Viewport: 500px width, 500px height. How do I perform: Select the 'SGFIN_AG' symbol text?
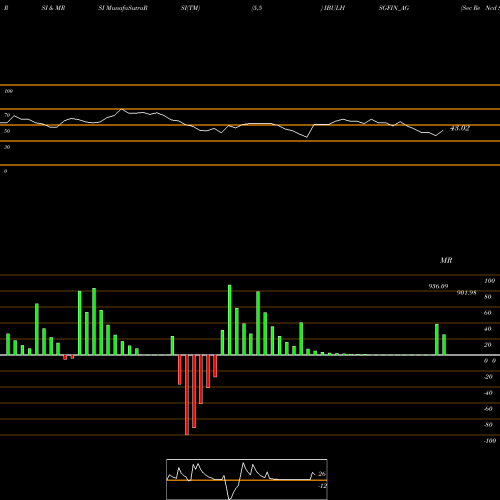[394, 8]
